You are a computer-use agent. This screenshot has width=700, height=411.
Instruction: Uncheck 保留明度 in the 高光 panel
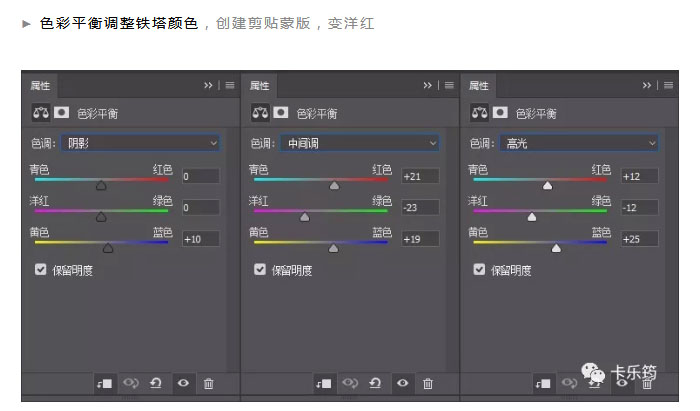click(x=479, y=270)
